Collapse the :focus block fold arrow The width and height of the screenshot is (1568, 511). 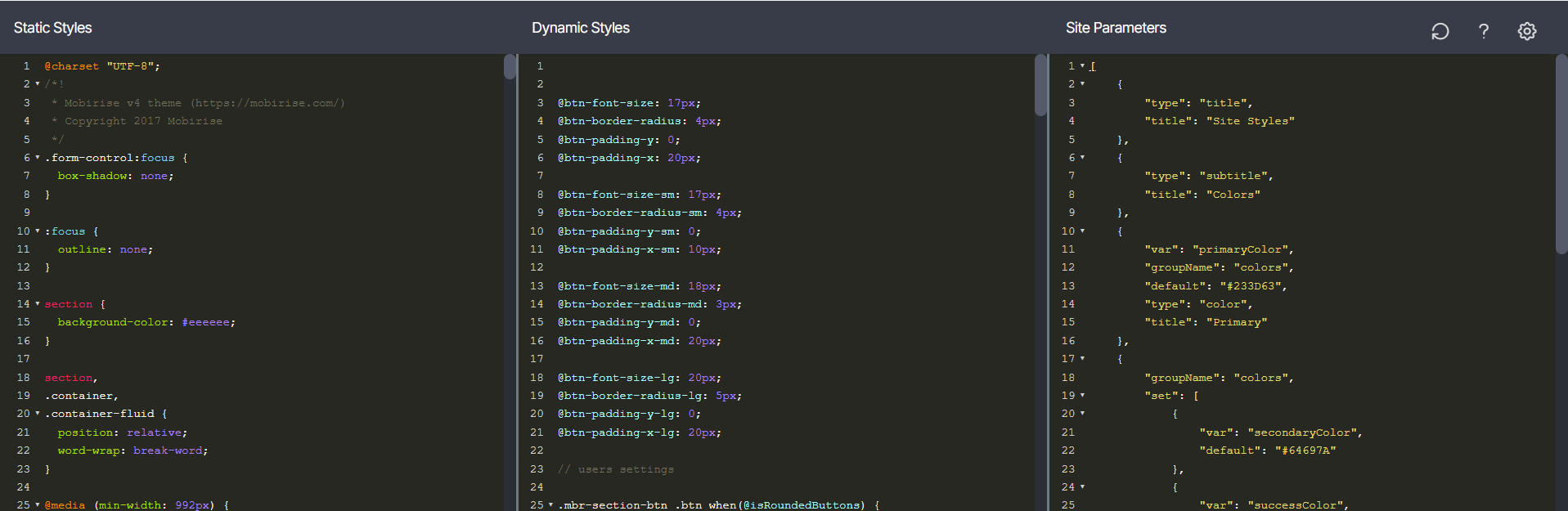point(38,231)
